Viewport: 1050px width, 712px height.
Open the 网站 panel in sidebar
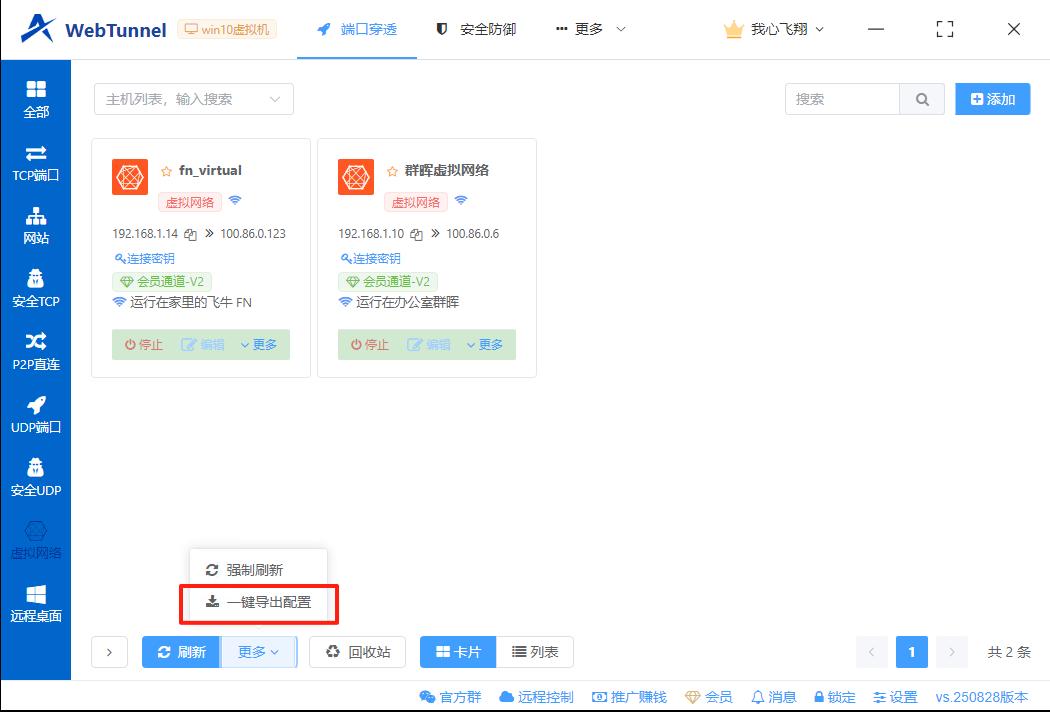pos(36,224)
